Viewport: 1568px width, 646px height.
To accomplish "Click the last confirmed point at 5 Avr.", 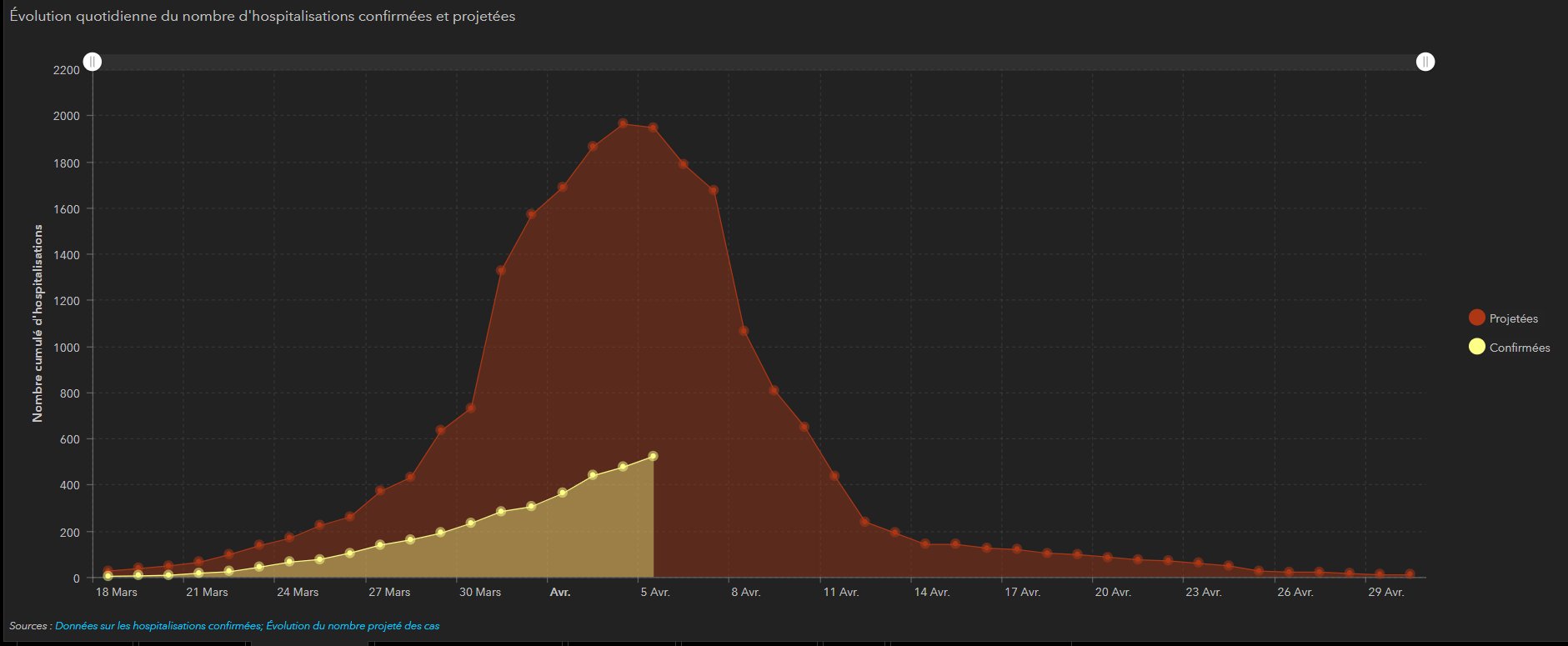I will 653,456.
